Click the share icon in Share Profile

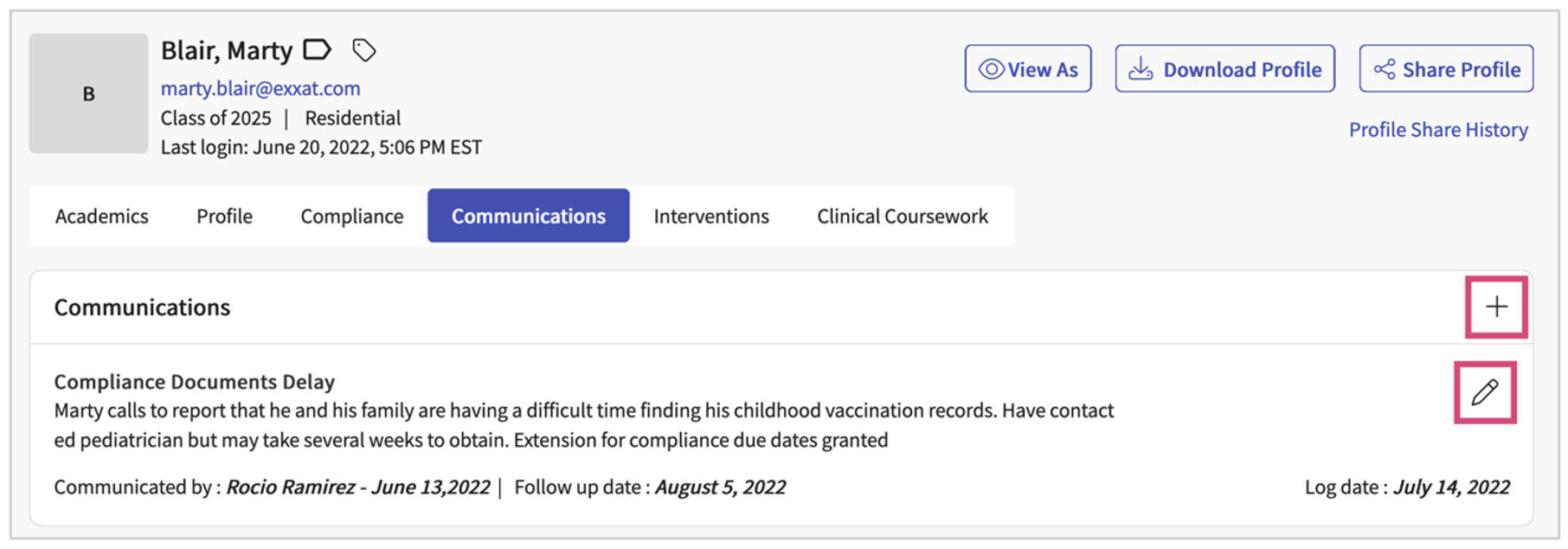1385,69
